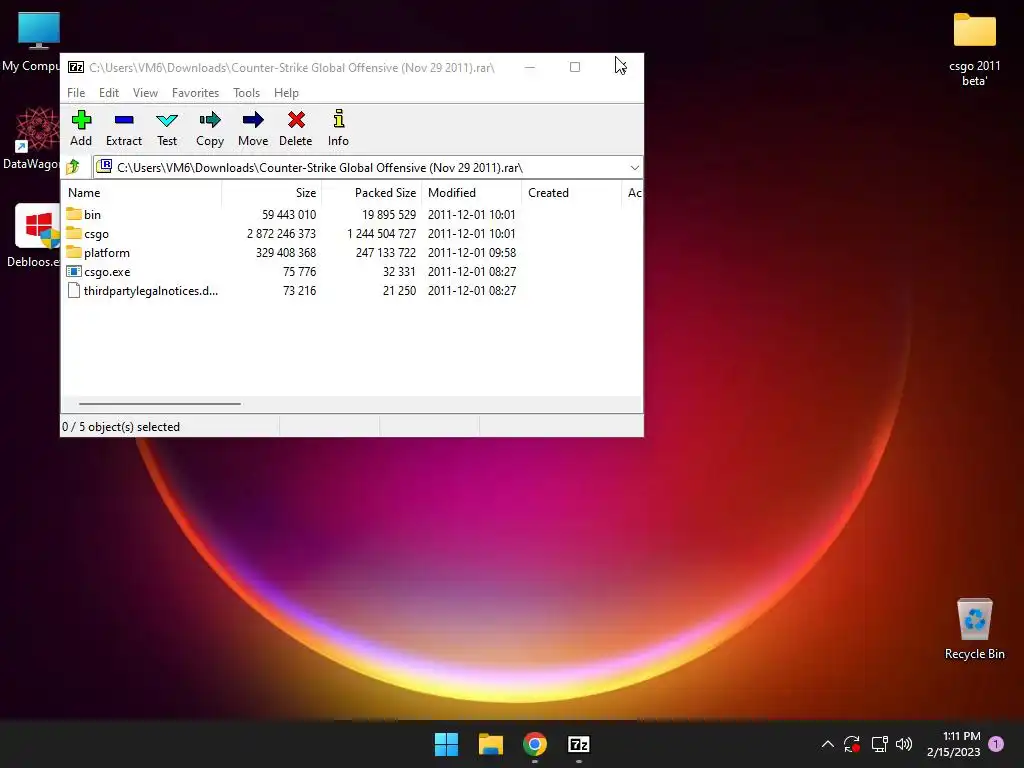This screenshot has height=768, width=1024.
Task: Open the network tray icon
Action: (879, 744)
